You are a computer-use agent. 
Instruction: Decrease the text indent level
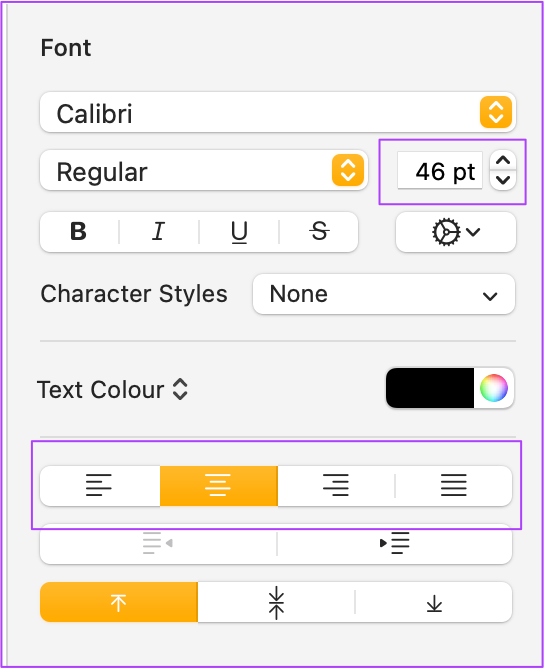pyautogui.click(x=158, y=543)
